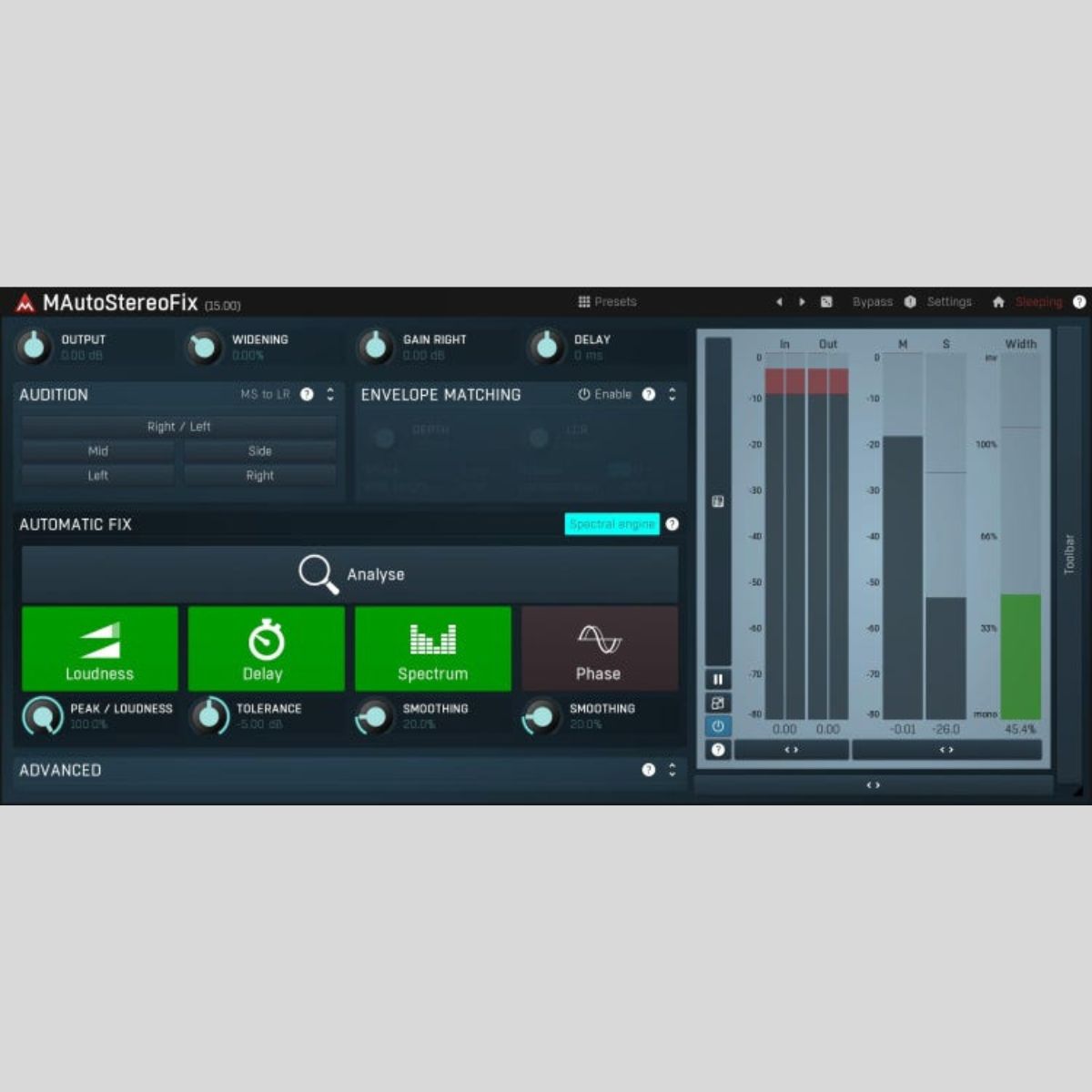This screenshot has height=1092, width=1092.
Task: Open help for Automatic Fix section
Action: point(672,524)
